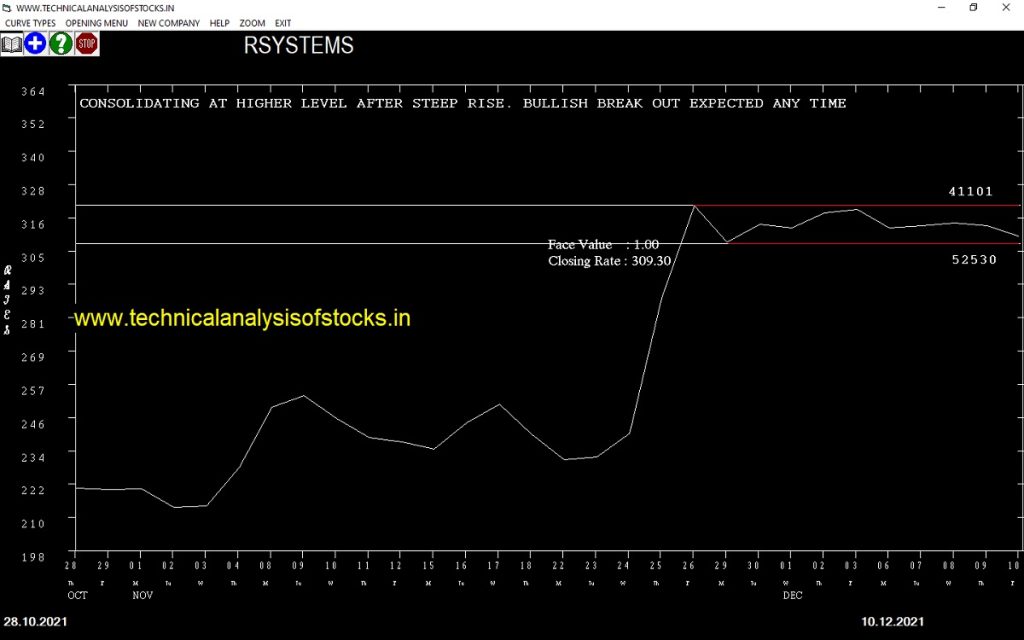The height and width of the screenshot is (640, 1024).
Task: Select the NEW COMPANY menu
Action: tap(168, 23)
